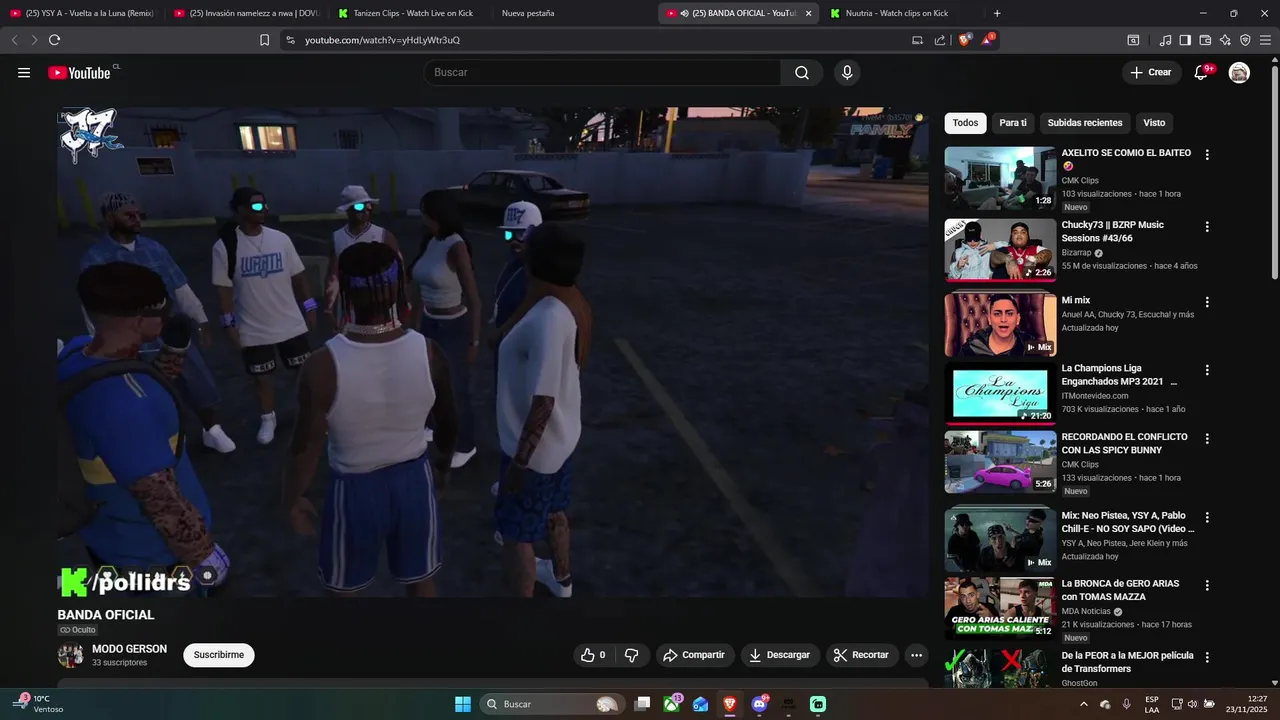Open the YouTube hamburger guide menu
The height and width of the screenshot is (720, 1280).
pos(24,72)
